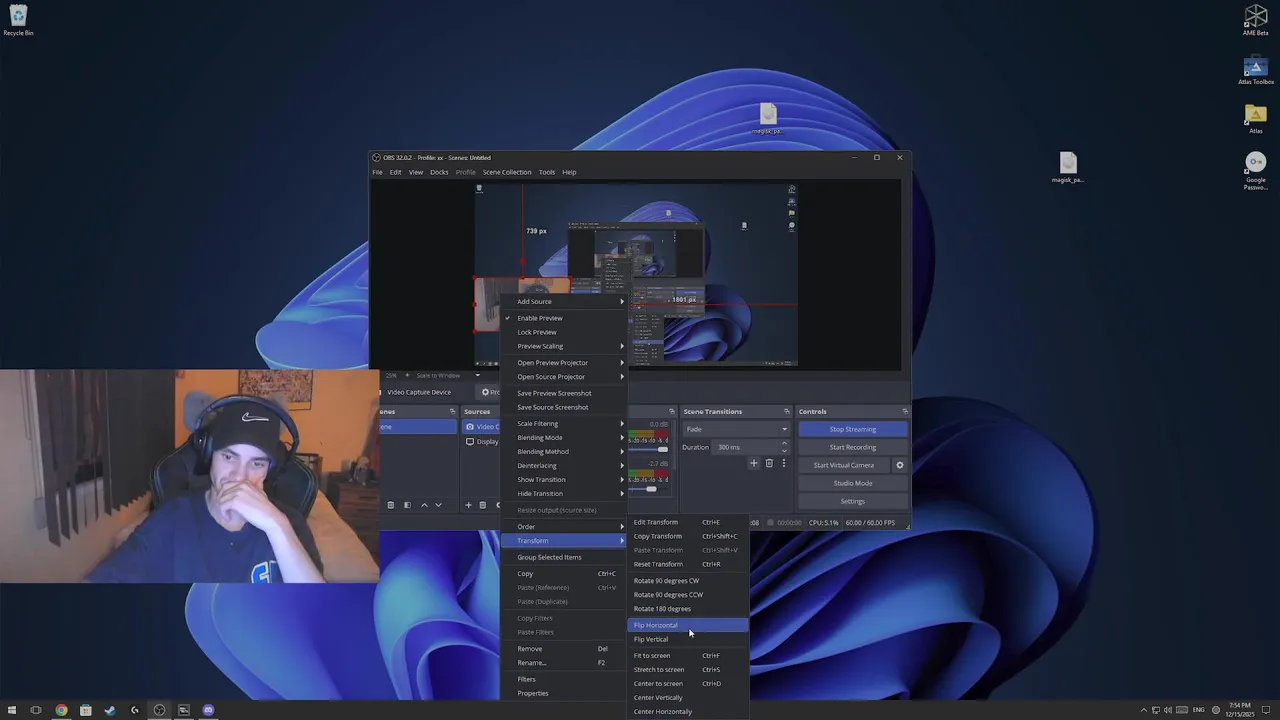This screenshot has width=1280, height=720.
Task: Float the Scene Transitions dock icon
Action: pos(787,411)
